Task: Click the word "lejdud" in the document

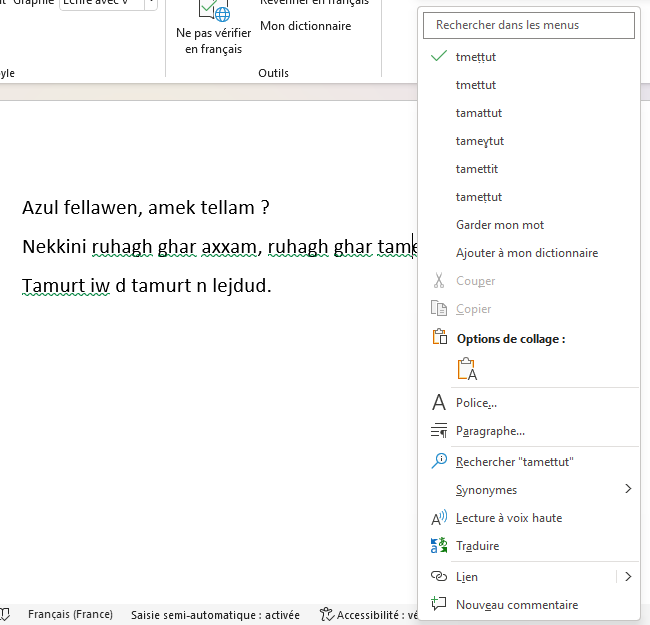Action: [x=239, y=286]
